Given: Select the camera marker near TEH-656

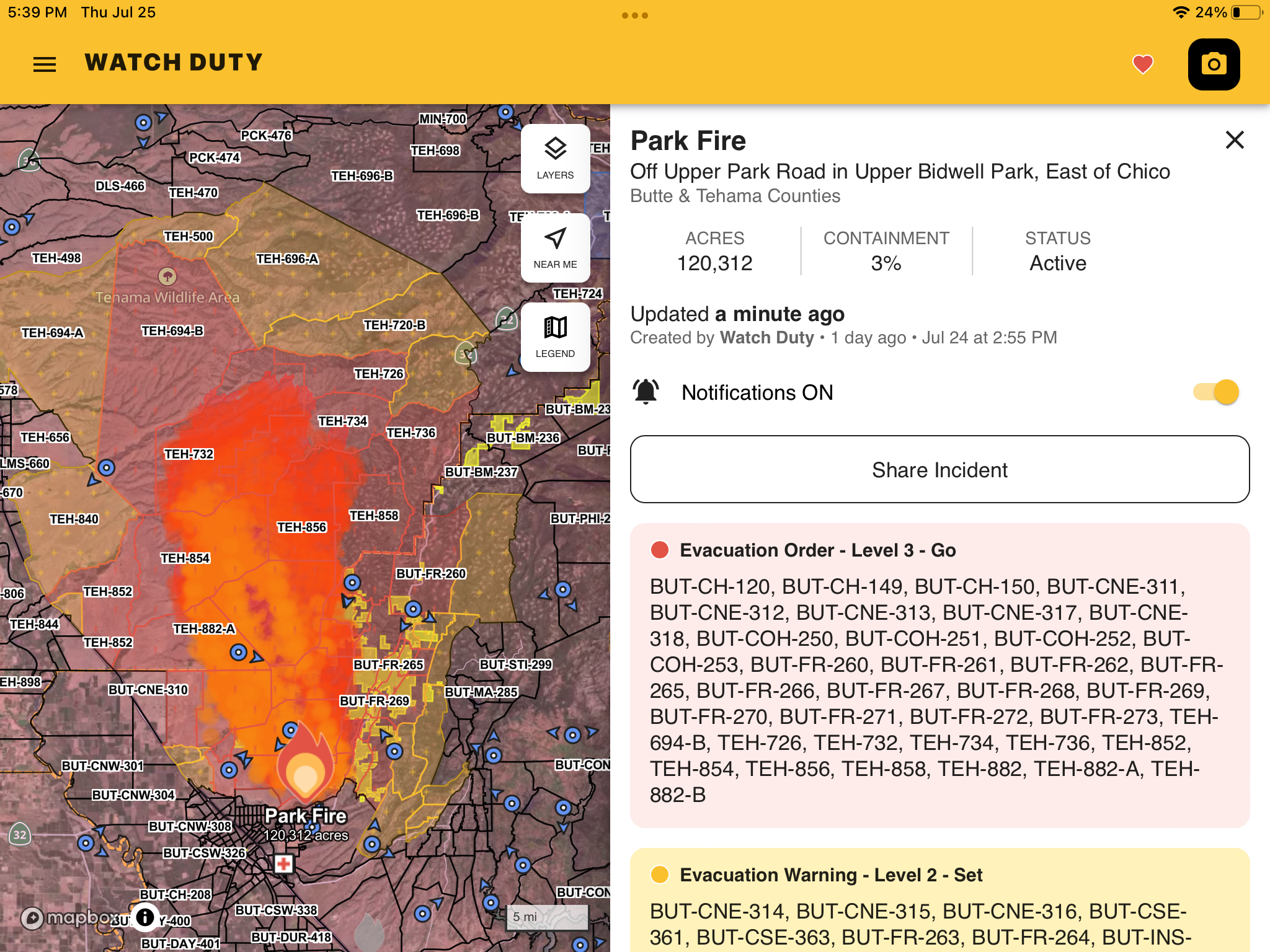Looking at the screenshot, I should (x=107, y=467).
